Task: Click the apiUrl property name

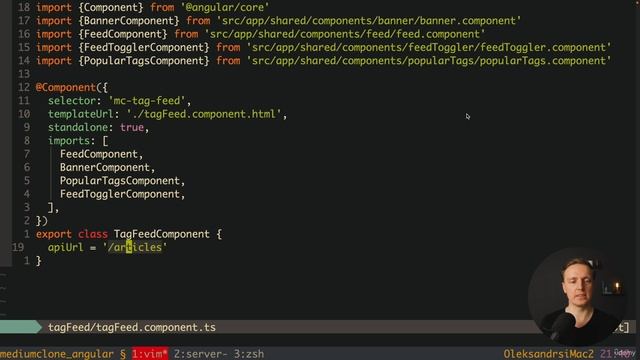Action: coord(66,247)
